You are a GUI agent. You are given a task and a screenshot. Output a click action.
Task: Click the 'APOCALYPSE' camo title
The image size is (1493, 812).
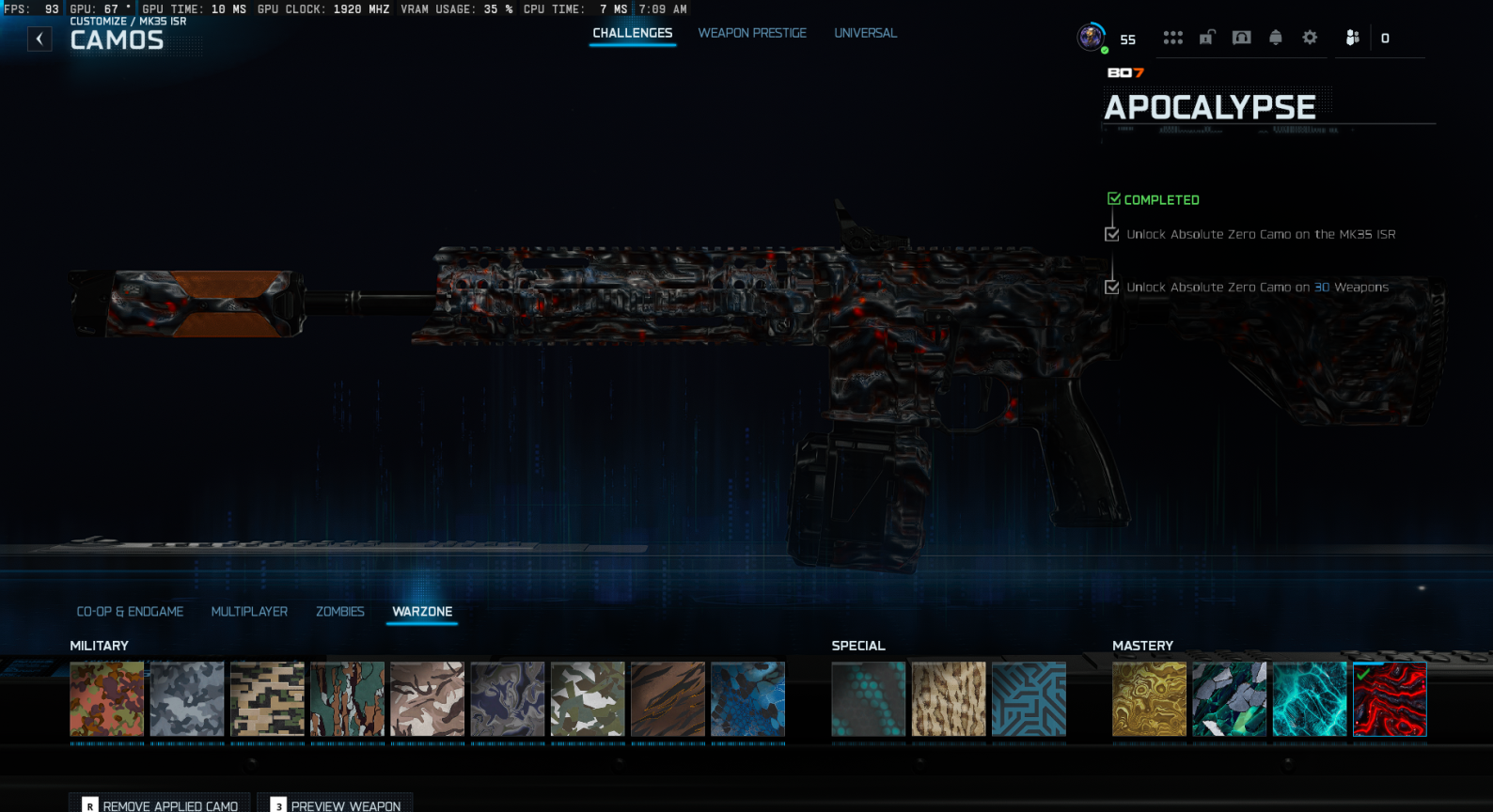tap(1210, 107)
